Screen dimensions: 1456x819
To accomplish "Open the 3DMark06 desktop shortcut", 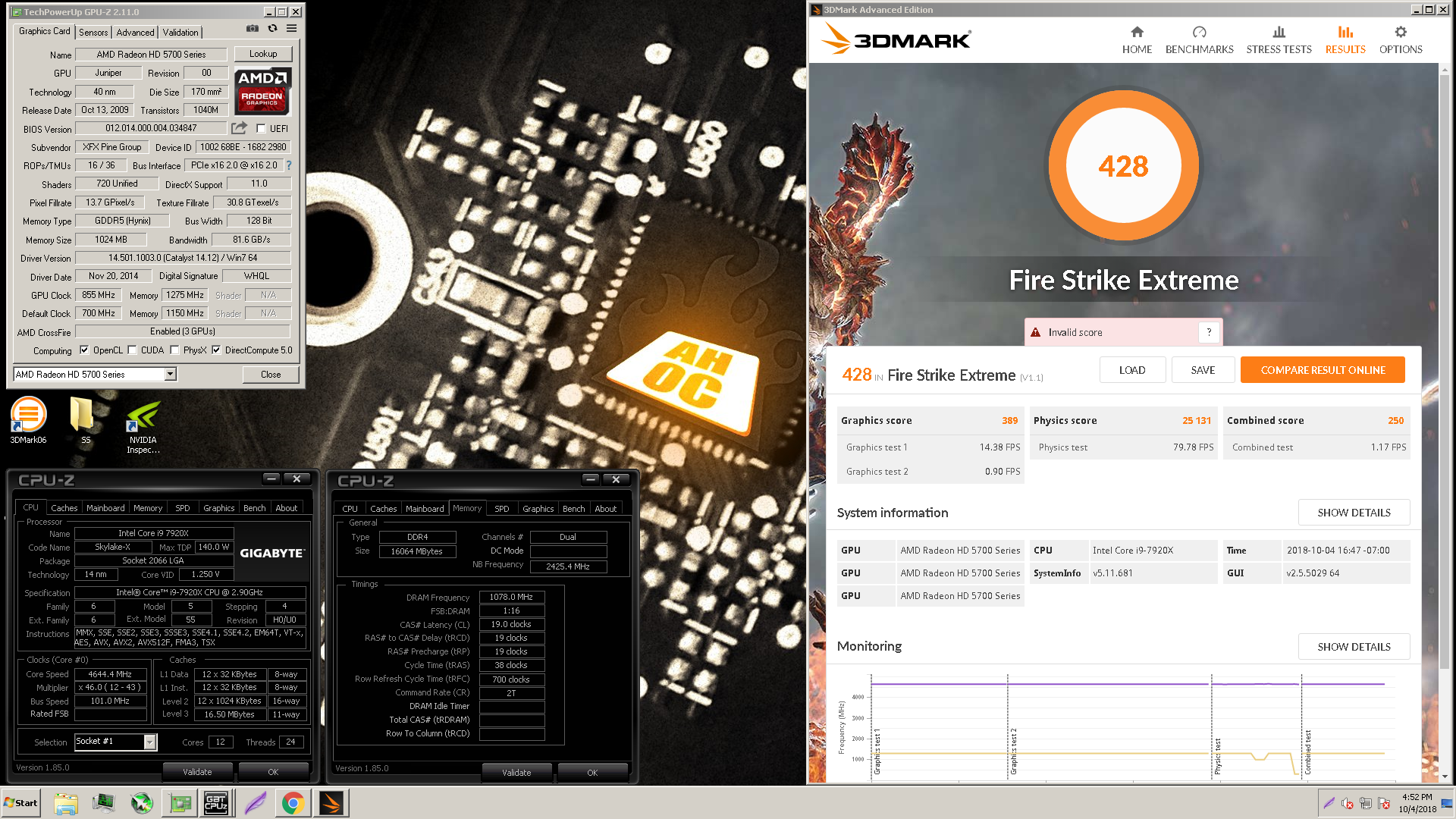I will point(28,421).
